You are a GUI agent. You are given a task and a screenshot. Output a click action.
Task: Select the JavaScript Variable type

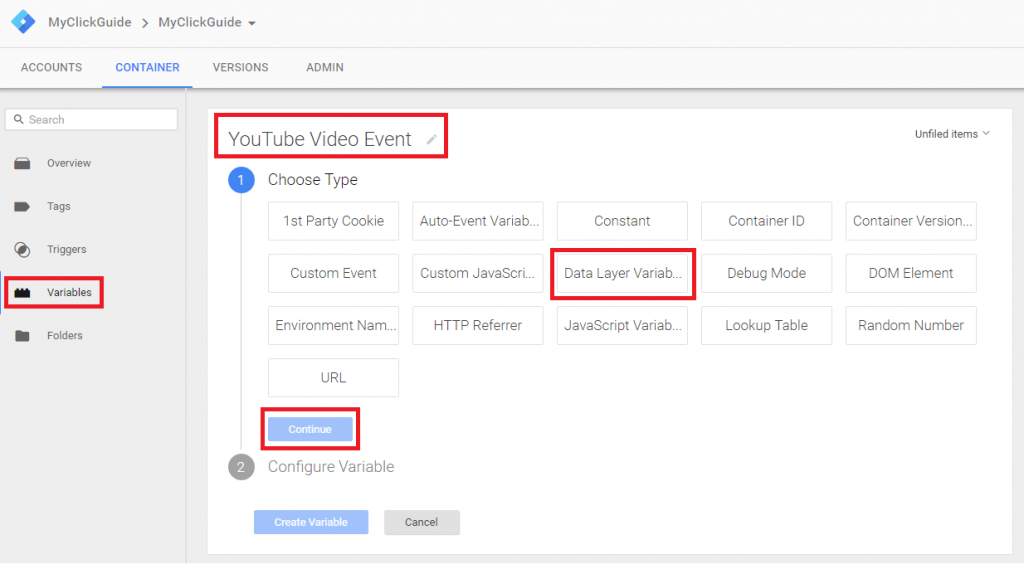click(622, 325)
